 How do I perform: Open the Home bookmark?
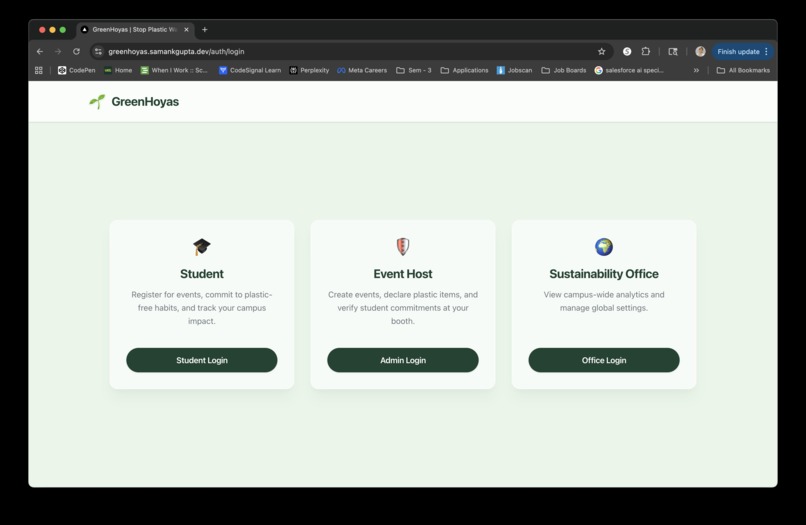click(118, 70)
